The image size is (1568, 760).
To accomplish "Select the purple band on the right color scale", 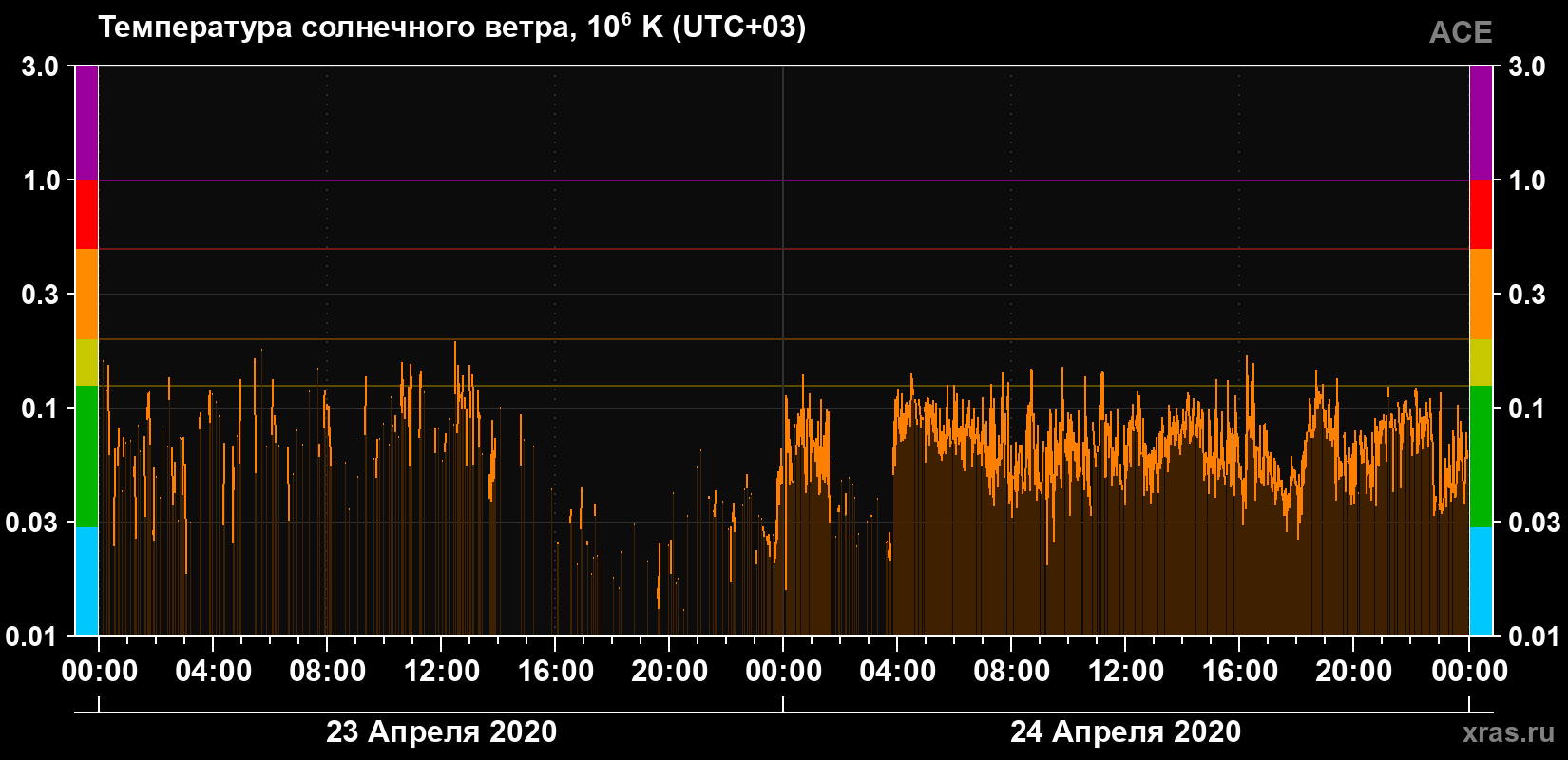I will coord(1481,123).
